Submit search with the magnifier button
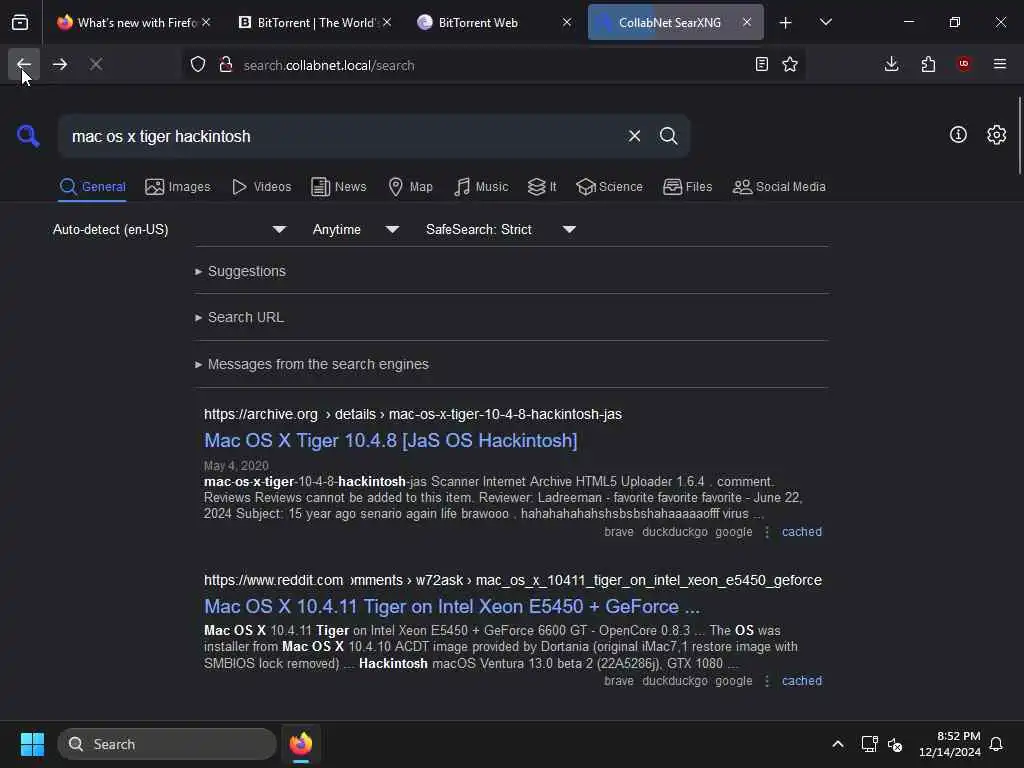1024x768 pixels. (x=668, y=136)
